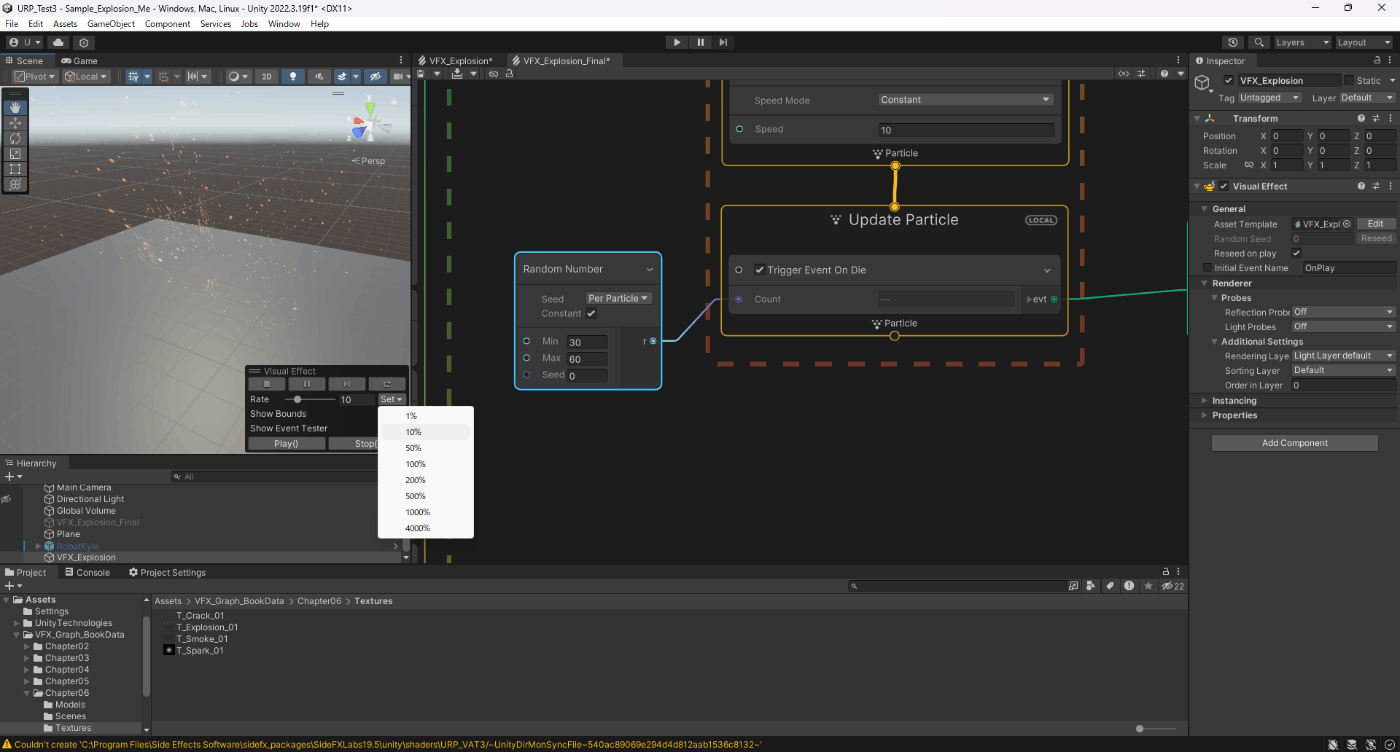1400x752 pixels.
Task: Select the Rotate tool in Scene
Action: tap(15, 138)
